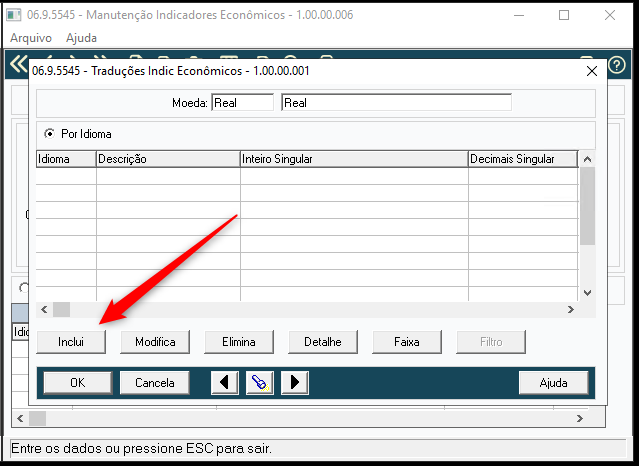Click the previous record arrow button
Screen dimensions: 639x466
225,382
